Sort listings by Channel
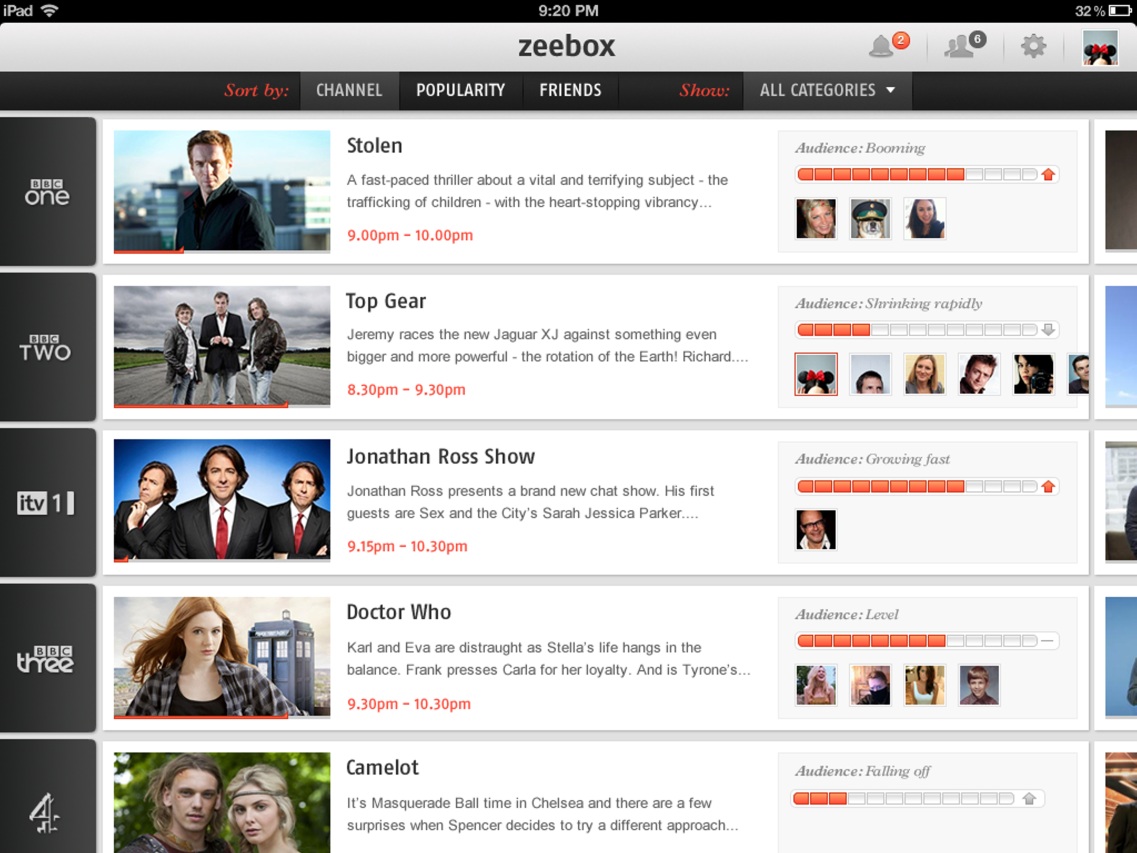The width and height of the screenshot is (1137, 853). tap(349, 91)
